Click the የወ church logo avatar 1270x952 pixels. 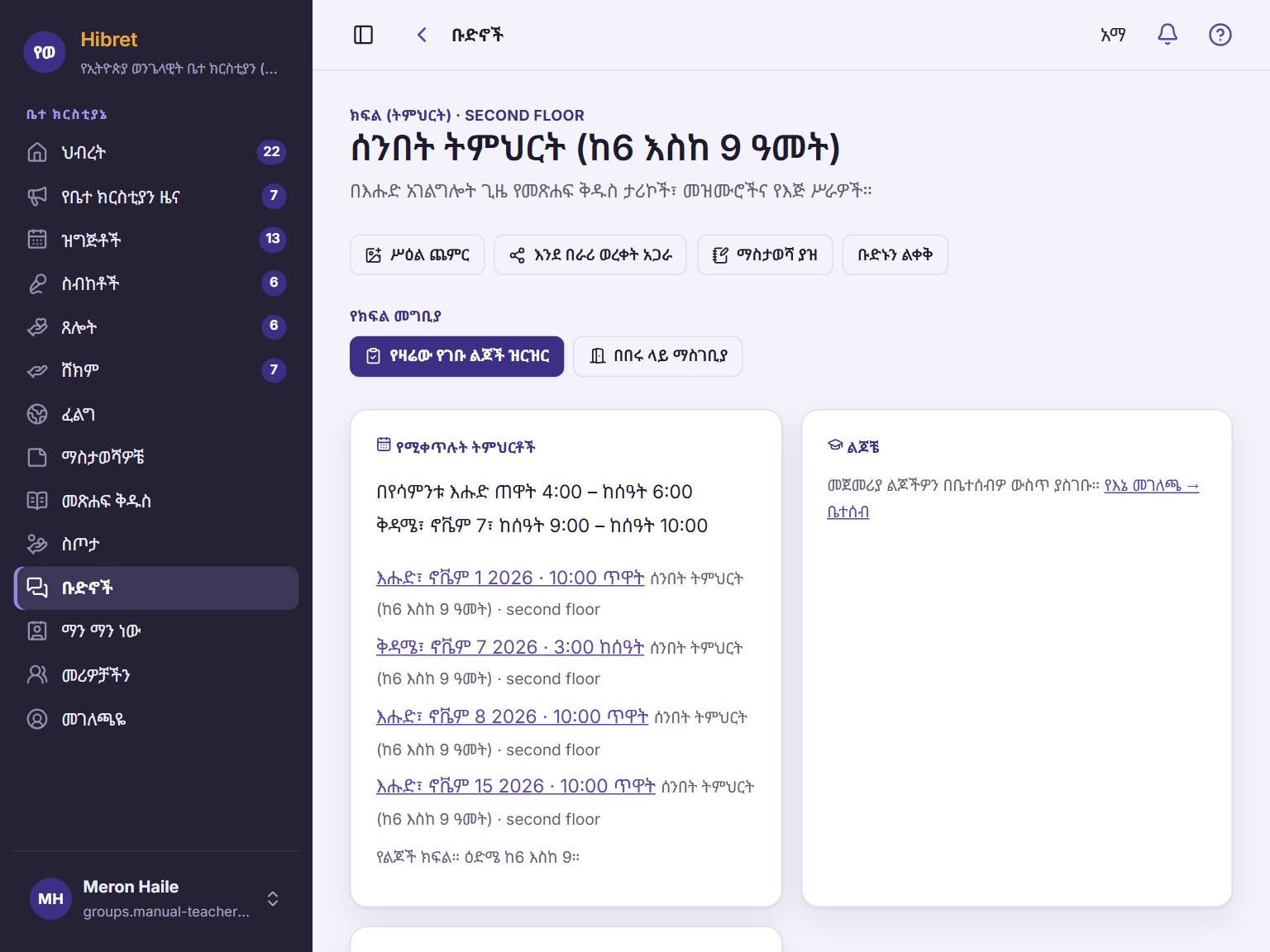pyautogui.click(x=45, y=52)
